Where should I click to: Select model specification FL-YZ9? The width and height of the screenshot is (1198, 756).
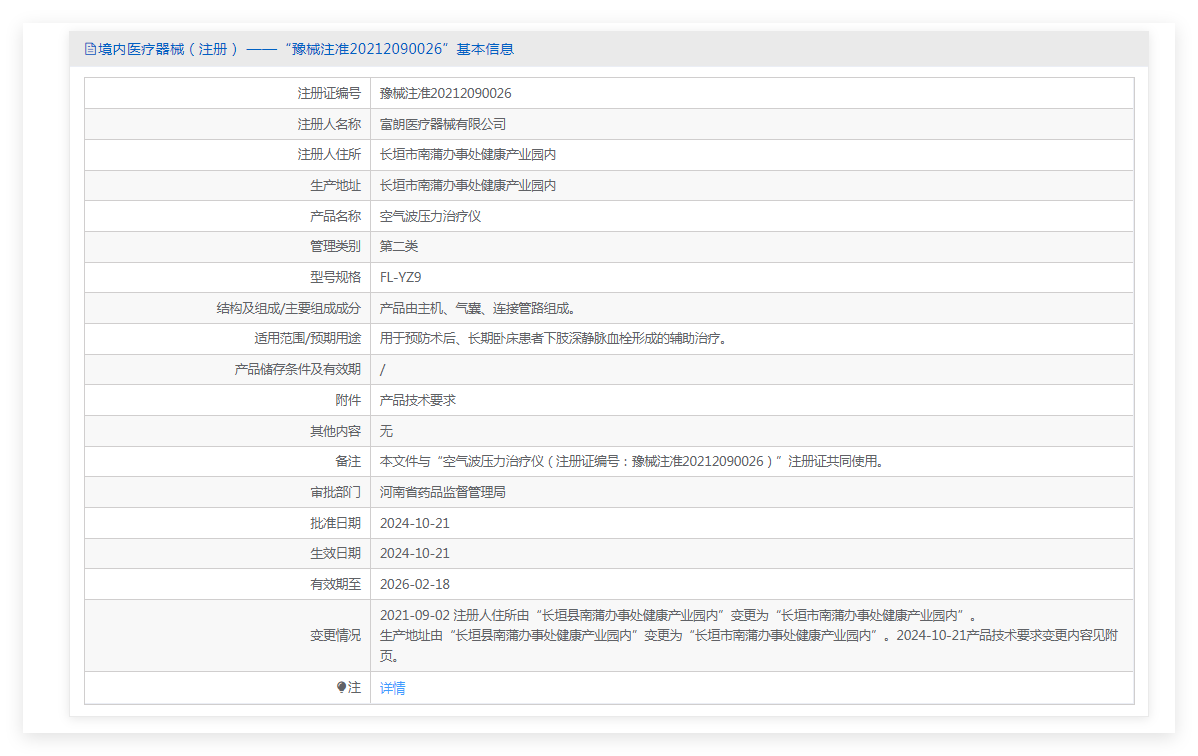(x=400, y=277)
